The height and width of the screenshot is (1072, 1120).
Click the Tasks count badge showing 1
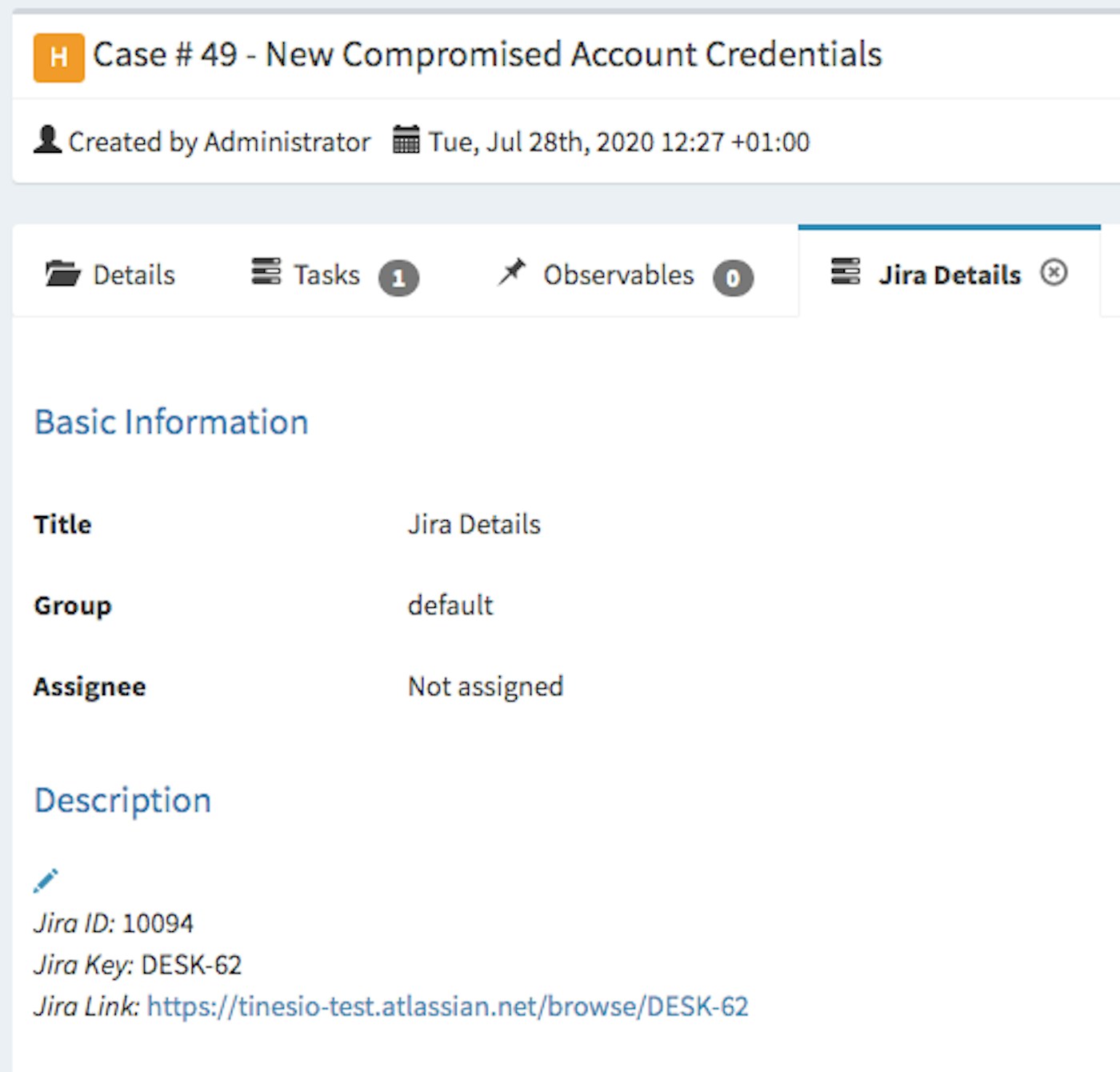(x=398, y=278)
